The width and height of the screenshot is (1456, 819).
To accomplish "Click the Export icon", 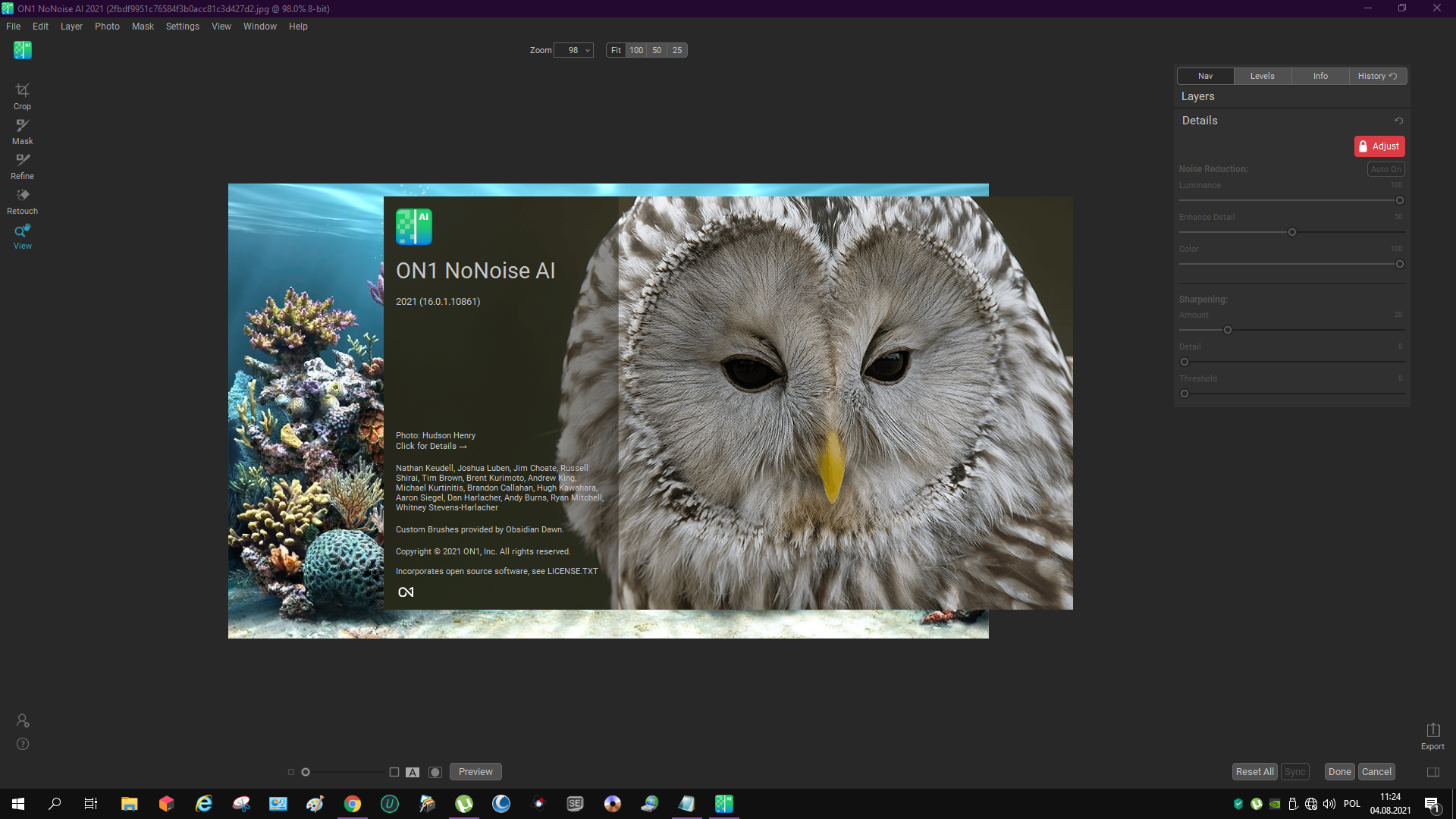I will [x=1432, y=736].
